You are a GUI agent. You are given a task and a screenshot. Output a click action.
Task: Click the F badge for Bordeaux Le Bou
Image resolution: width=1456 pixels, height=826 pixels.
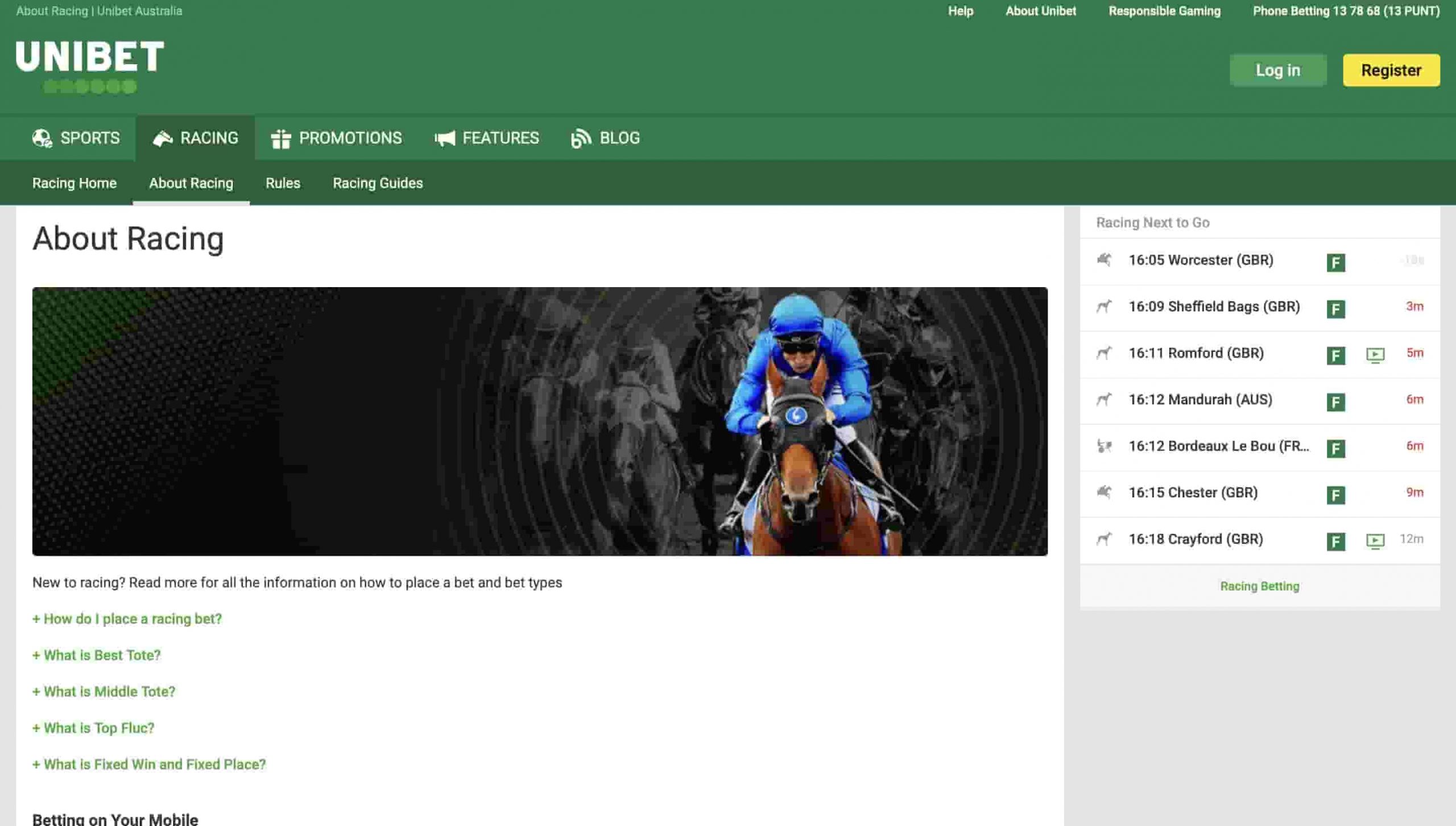1336,449
